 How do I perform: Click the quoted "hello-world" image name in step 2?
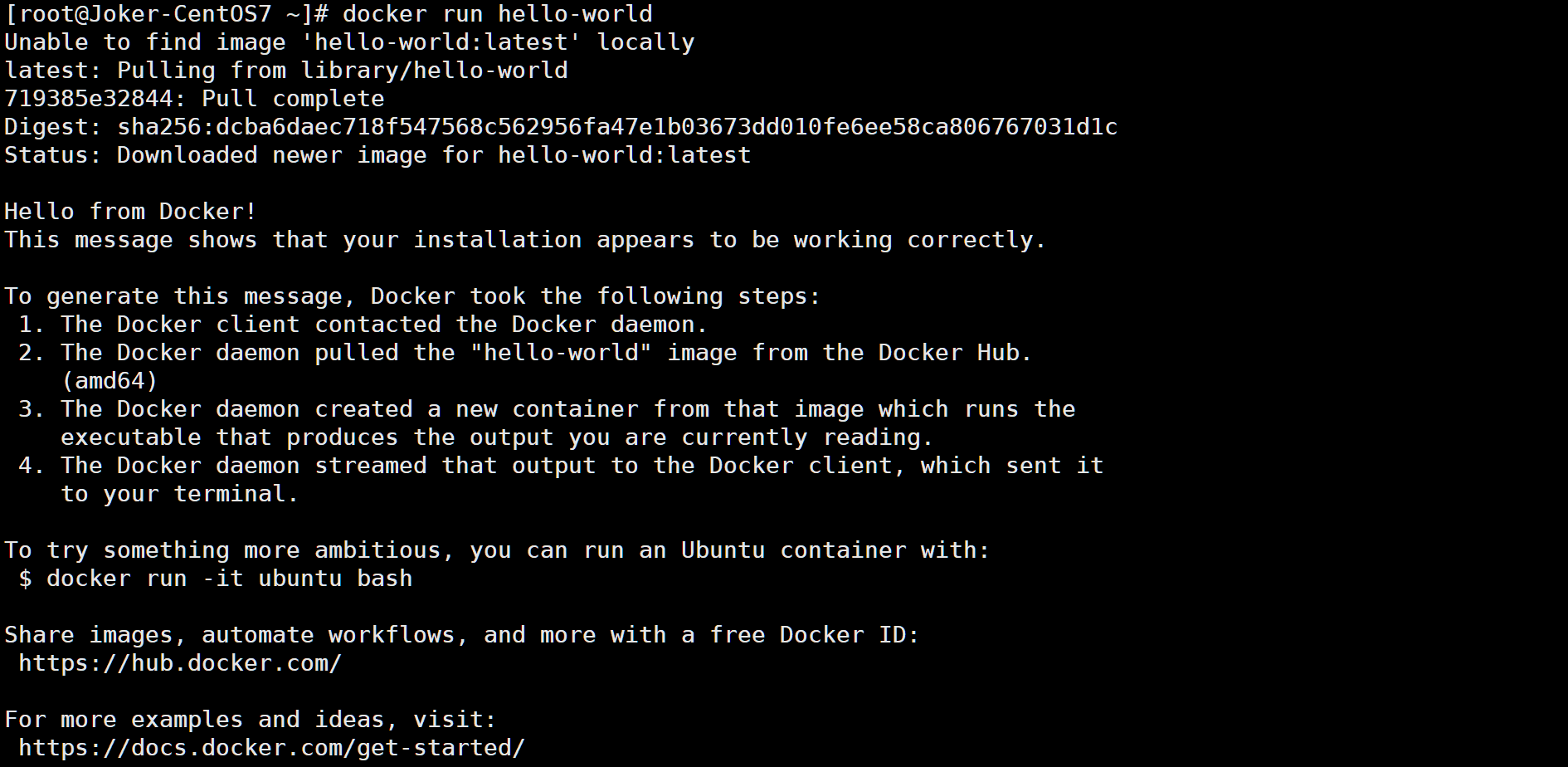561,353
